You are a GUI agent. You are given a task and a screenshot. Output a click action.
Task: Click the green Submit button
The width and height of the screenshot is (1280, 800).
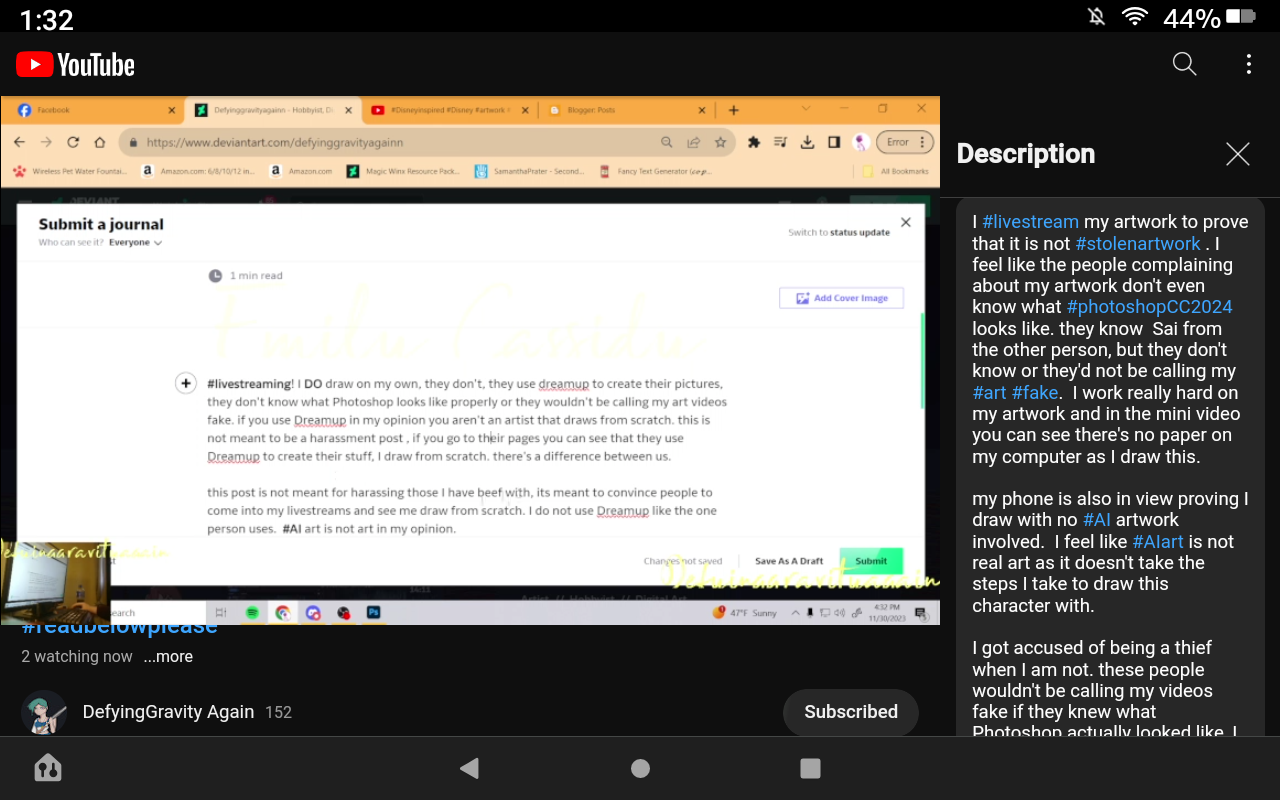(x=871, y=561)
